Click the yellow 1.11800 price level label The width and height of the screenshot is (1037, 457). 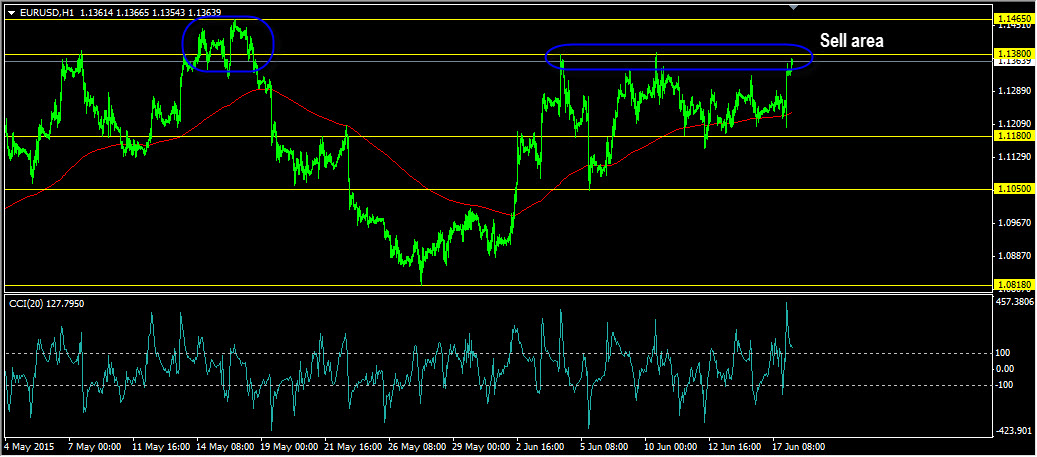1014,136
